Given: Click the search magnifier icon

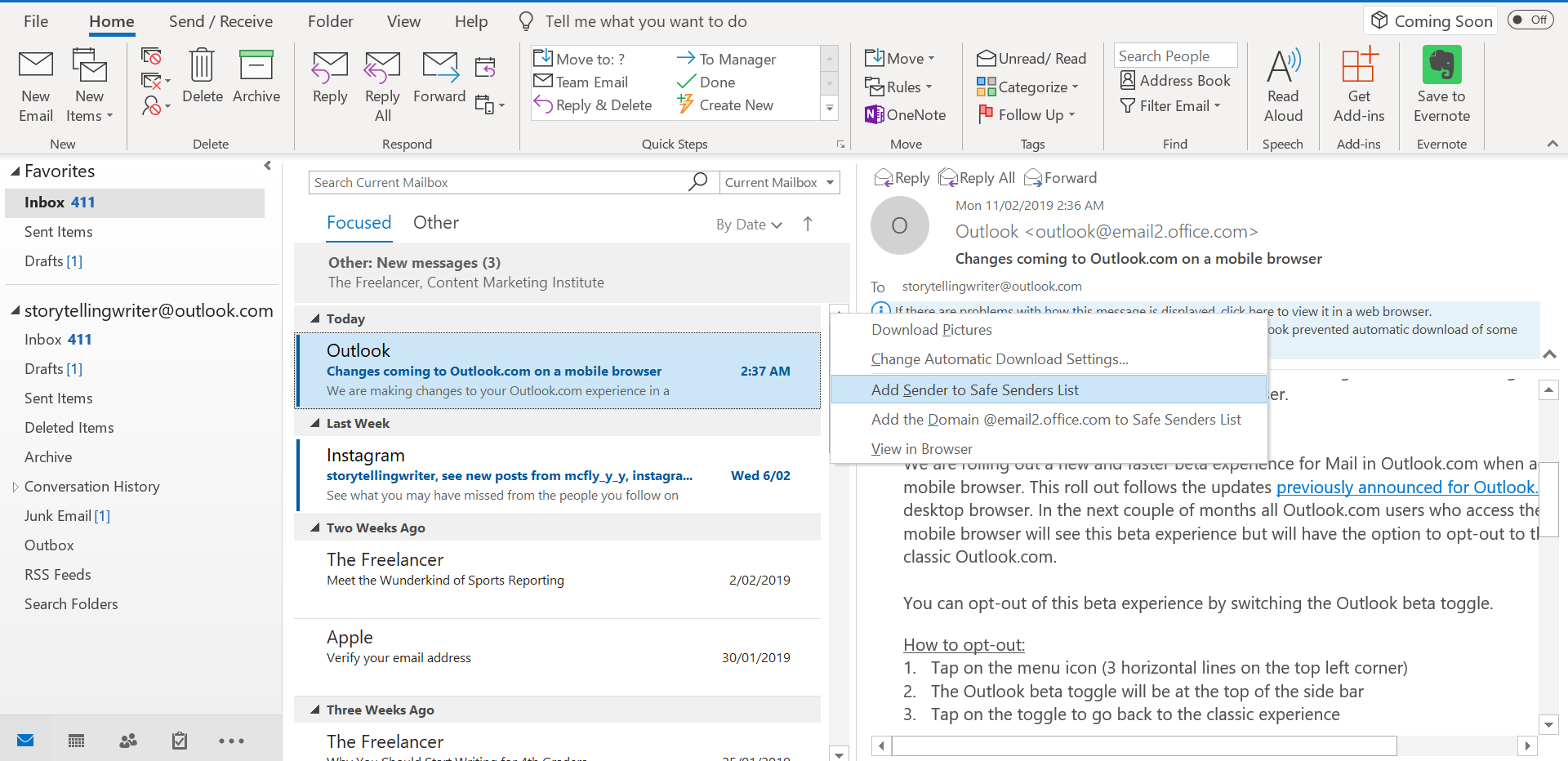Looking at the screenshot, I should coord(697,182).
